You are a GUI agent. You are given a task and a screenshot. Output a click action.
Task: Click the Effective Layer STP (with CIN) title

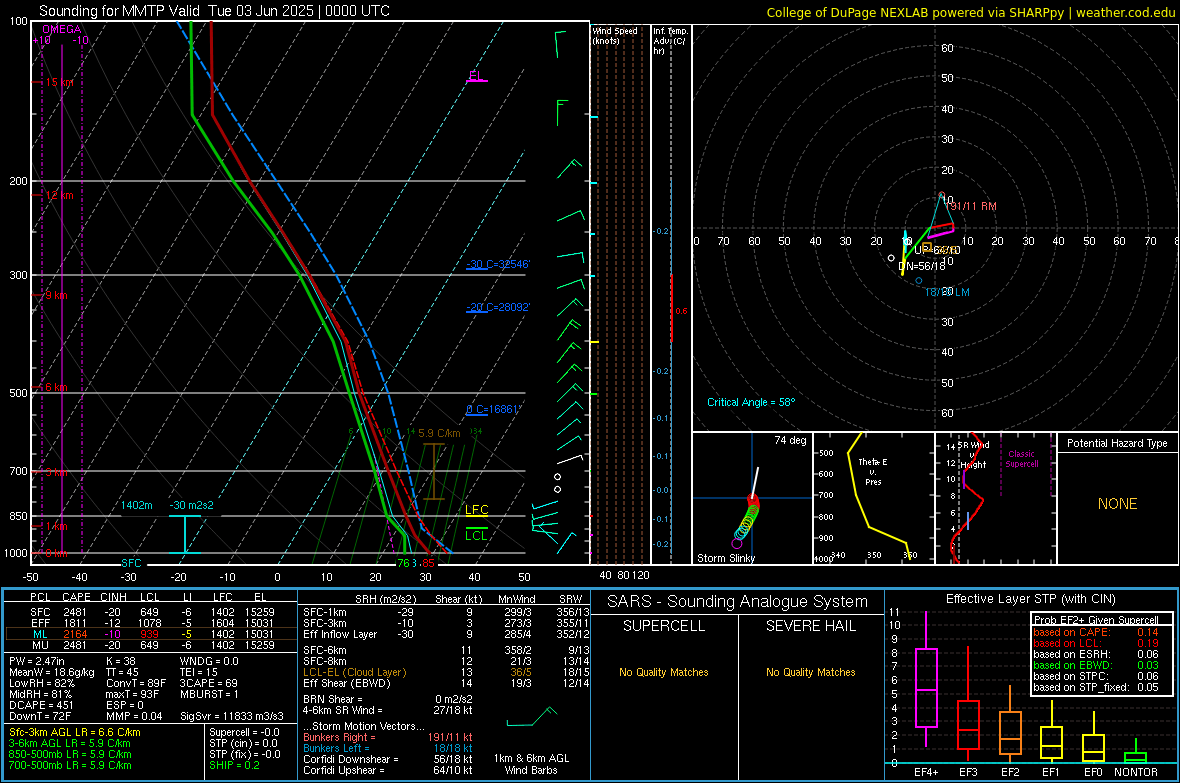tap(1030, 599)
